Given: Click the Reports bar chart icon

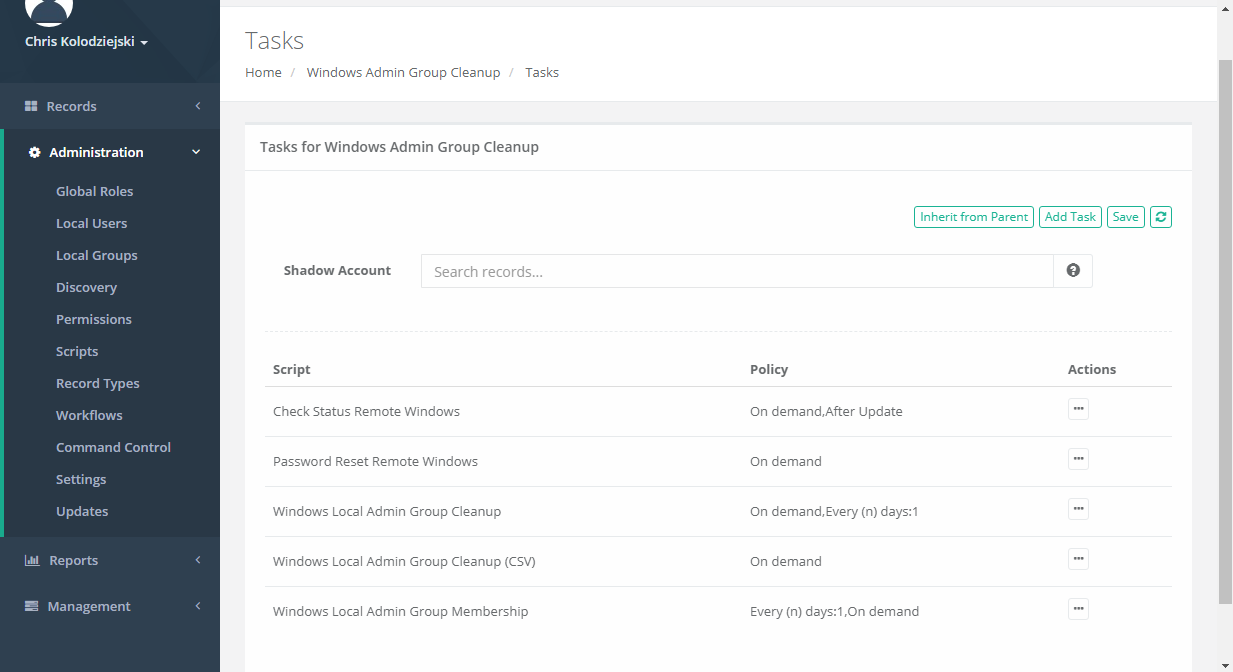Looking at the screenshot, I should (x=32, y=560).
